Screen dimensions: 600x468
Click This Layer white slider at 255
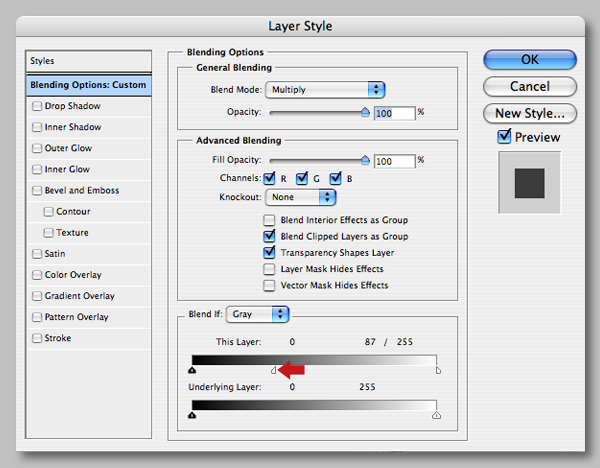(438, 370)
